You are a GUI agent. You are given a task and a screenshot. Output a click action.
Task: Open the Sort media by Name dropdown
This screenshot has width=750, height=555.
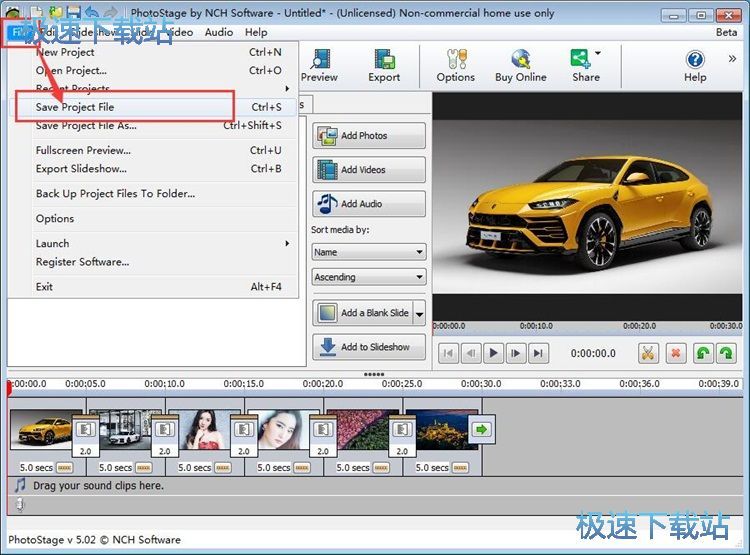coord(369,252)
